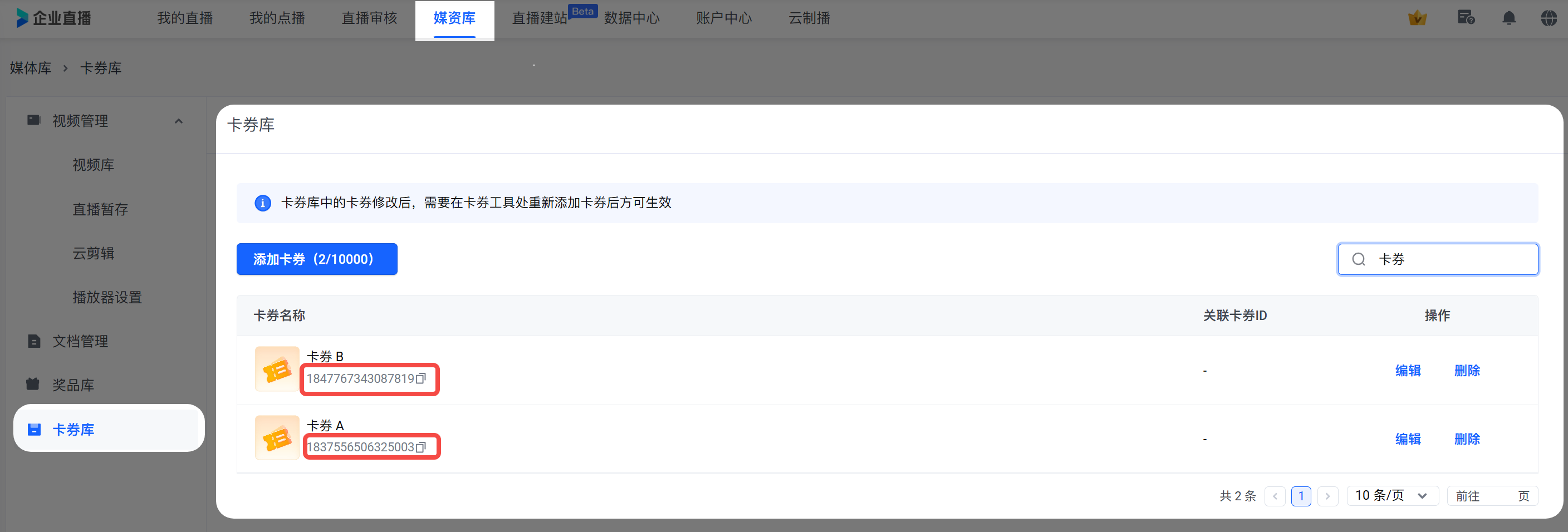The height and width of the screenshot is (532, 1568).
Task: Go to previous page arrow
Action: [1275, 496]
